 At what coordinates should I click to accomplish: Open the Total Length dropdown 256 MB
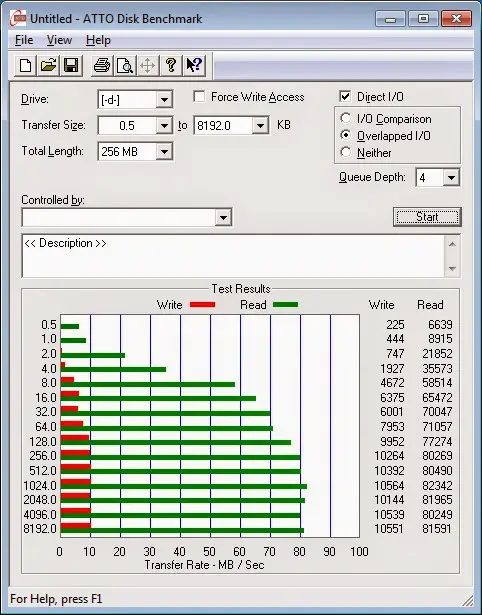[164, 151]
